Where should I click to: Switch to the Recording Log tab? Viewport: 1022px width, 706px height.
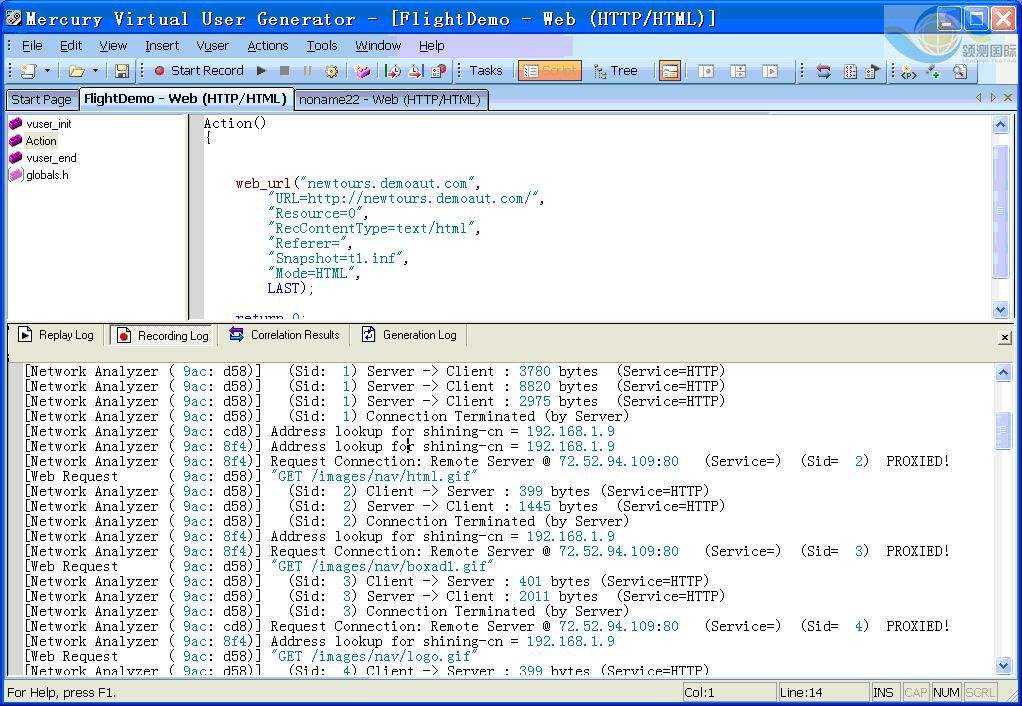click(163, 335)
